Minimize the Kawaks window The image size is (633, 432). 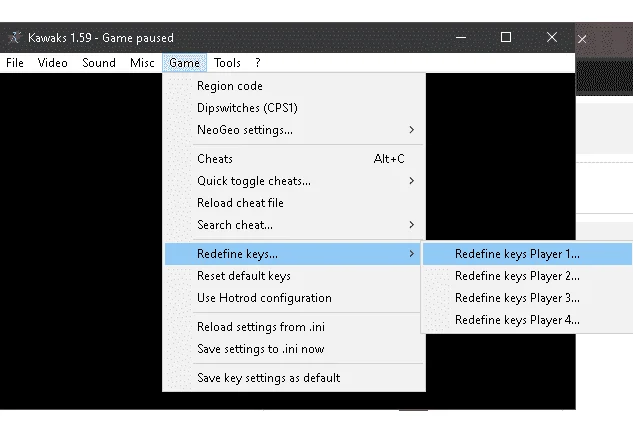coord(461,38)
